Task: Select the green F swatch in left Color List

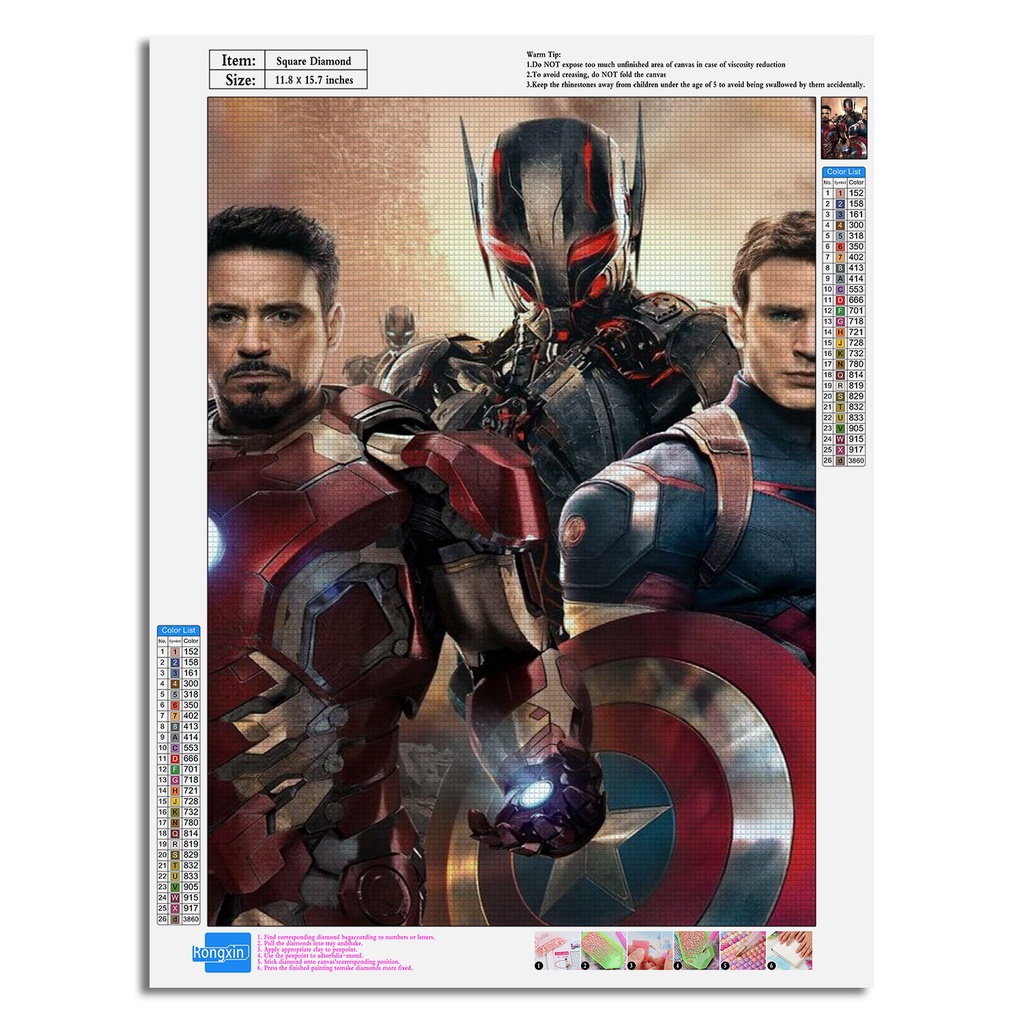Action: 175,769
